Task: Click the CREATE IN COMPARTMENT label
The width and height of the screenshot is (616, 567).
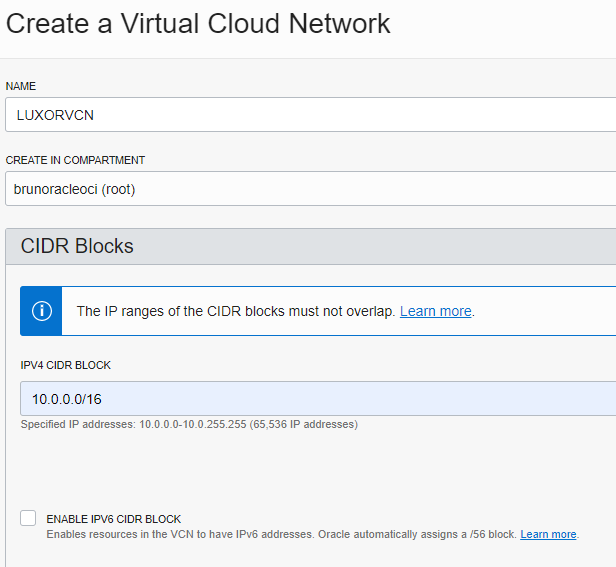Action: click(x=75, y=160)
